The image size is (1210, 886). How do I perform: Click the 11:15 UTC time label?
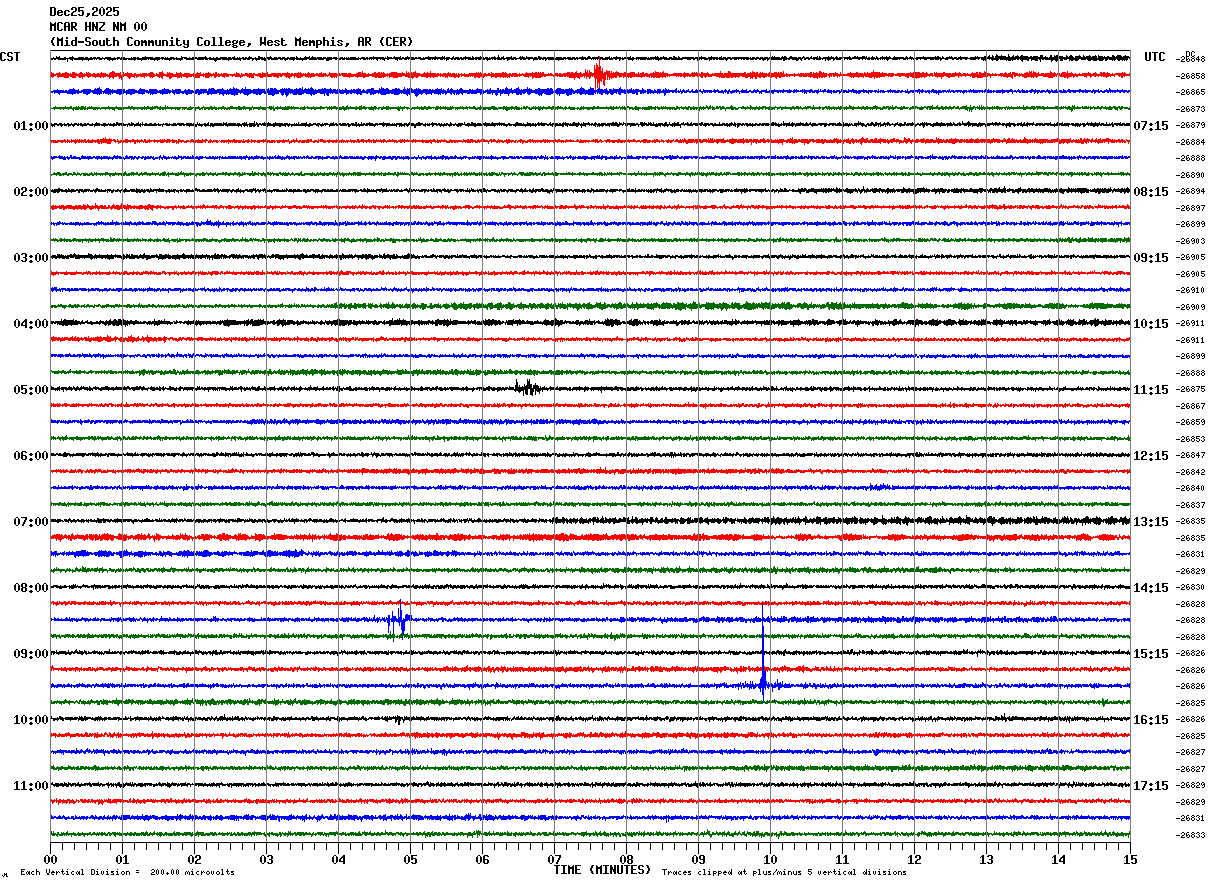1151,390
